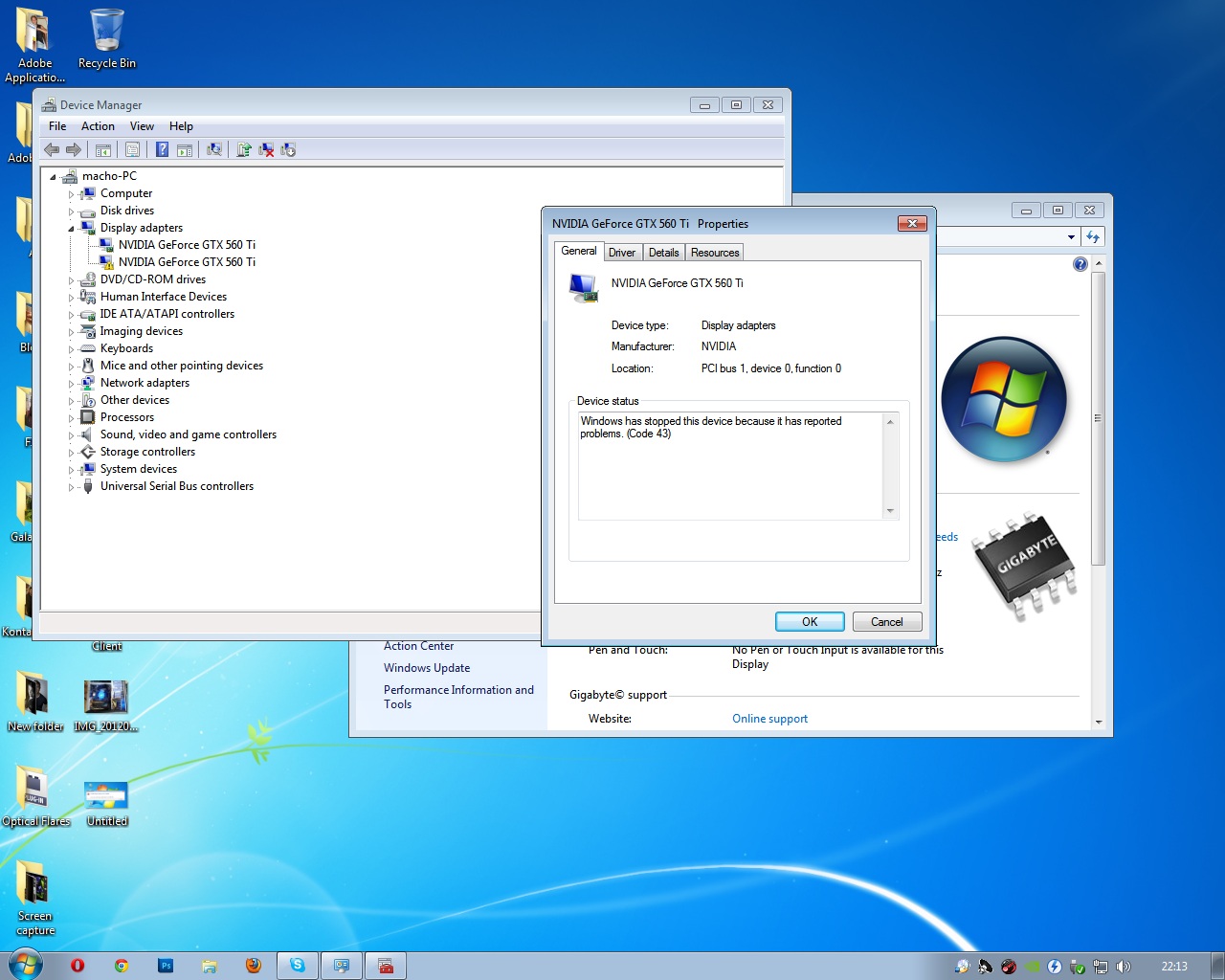Select Sound, video and game controllers

pyautogui.click(x=189, y=434)
